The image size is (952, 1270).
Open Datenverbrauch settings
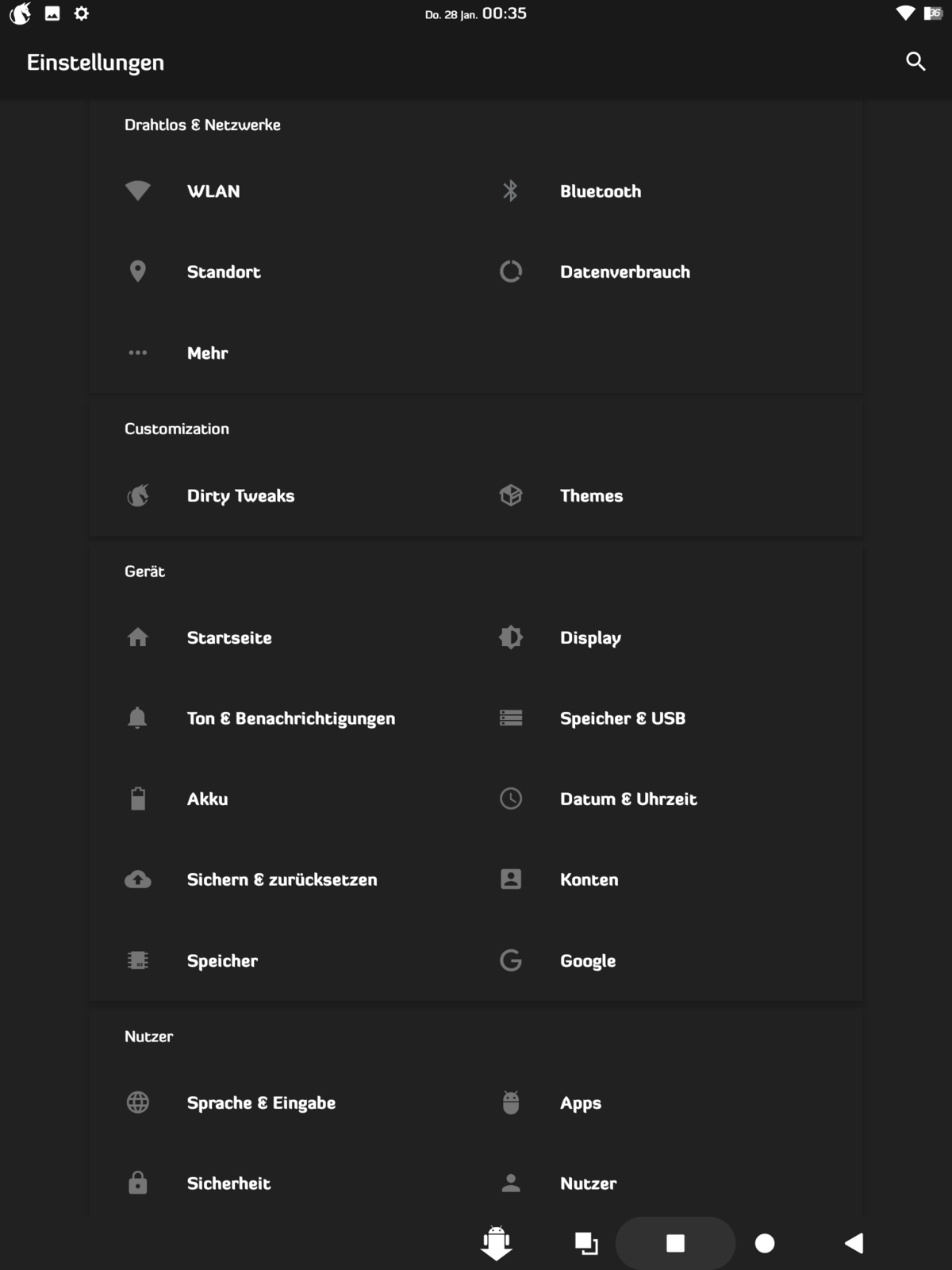(x=625, y=272)
